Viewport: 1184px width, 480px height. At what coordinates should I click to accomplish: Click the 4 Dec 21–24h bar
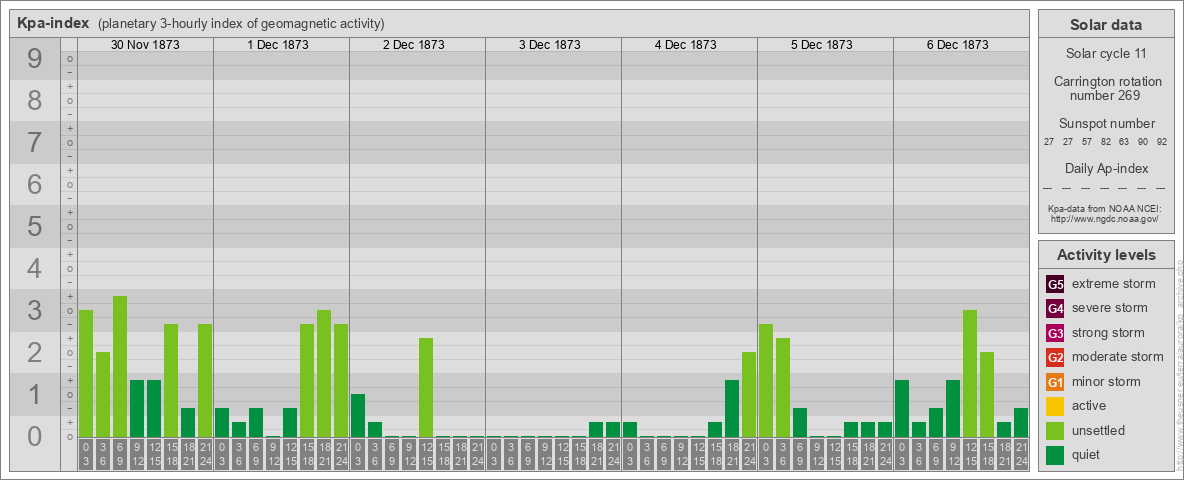pyautogui.click(x=748, y=395)
